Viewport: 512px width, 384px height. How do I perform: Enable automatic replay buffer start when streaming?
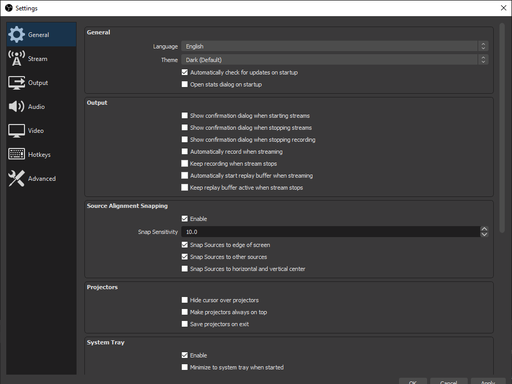185,175
